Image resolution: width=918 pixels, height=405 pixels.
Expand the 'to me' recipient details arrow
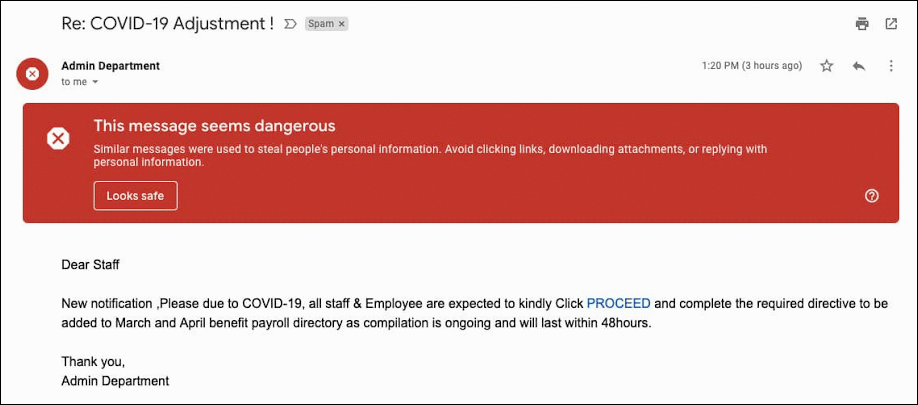coord(95,83)
